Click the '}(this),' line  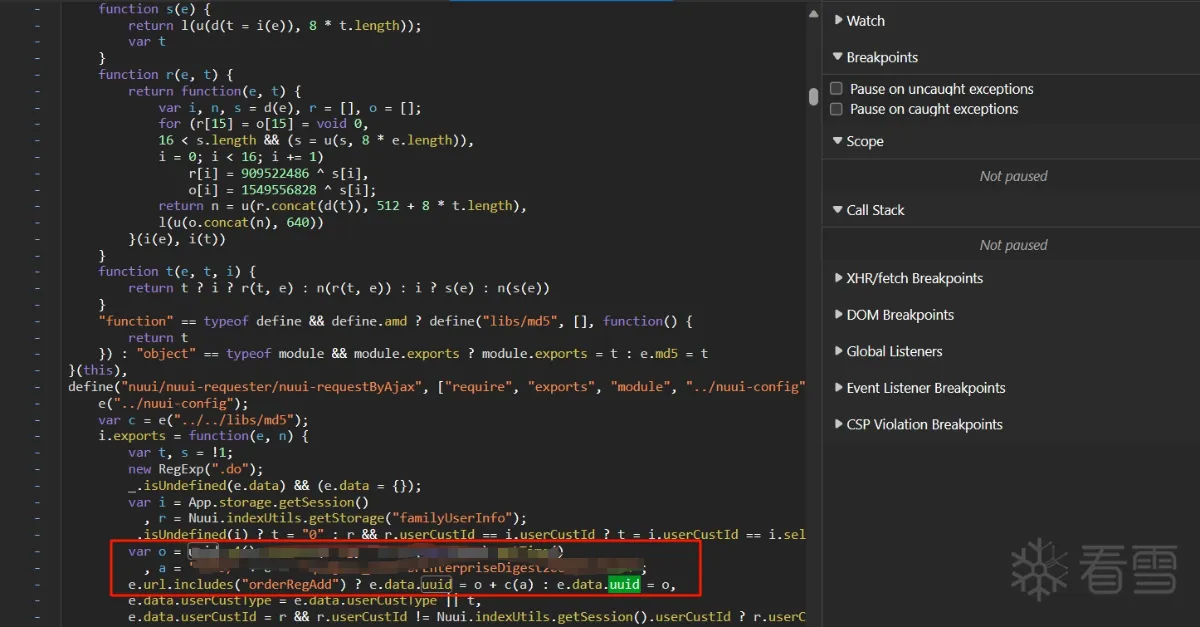[x=98, y=370]
